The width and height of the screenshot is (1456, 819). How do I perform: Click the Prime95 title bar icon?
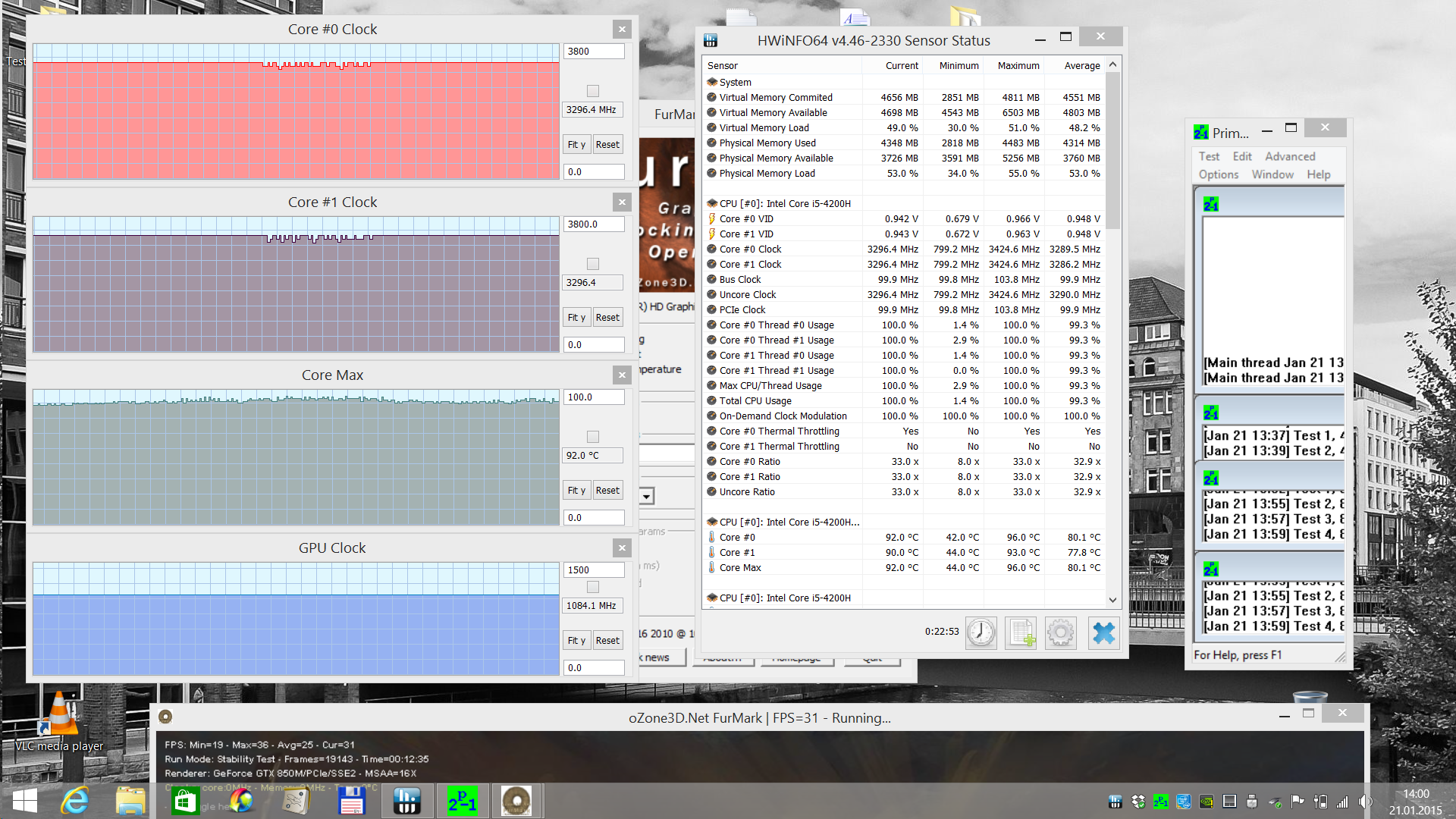1200,133
